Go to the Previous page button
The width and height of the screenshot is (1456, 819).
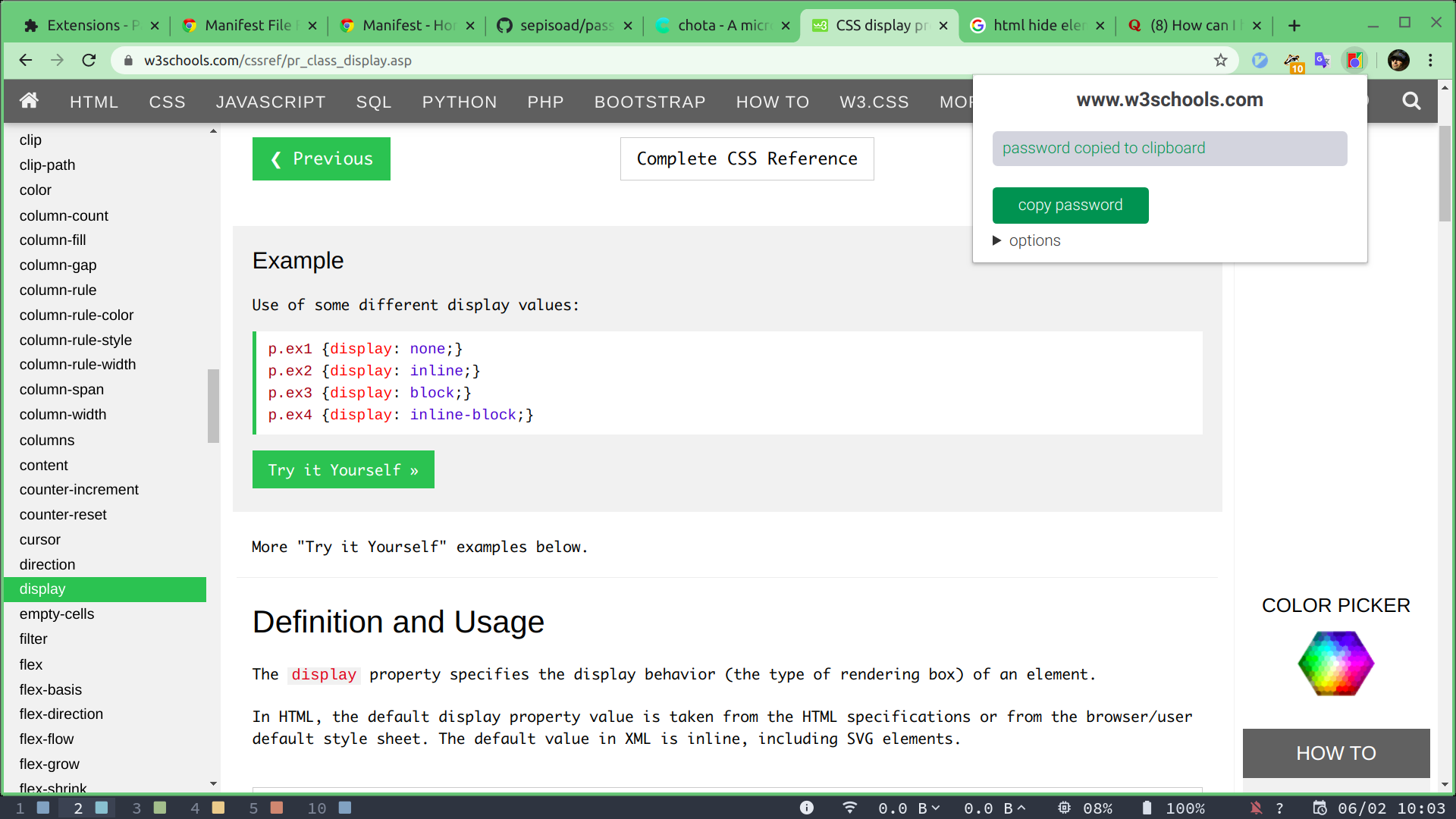coord(322,159)
